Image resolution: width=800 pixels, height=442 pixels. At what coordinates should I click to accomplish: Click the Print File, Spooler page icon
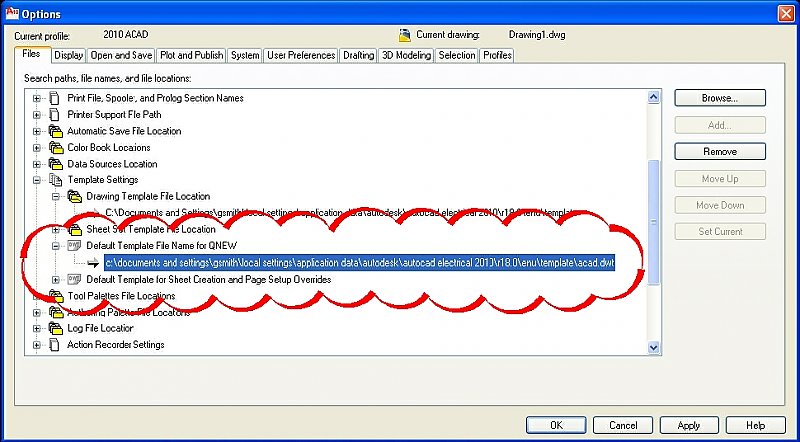54,98
